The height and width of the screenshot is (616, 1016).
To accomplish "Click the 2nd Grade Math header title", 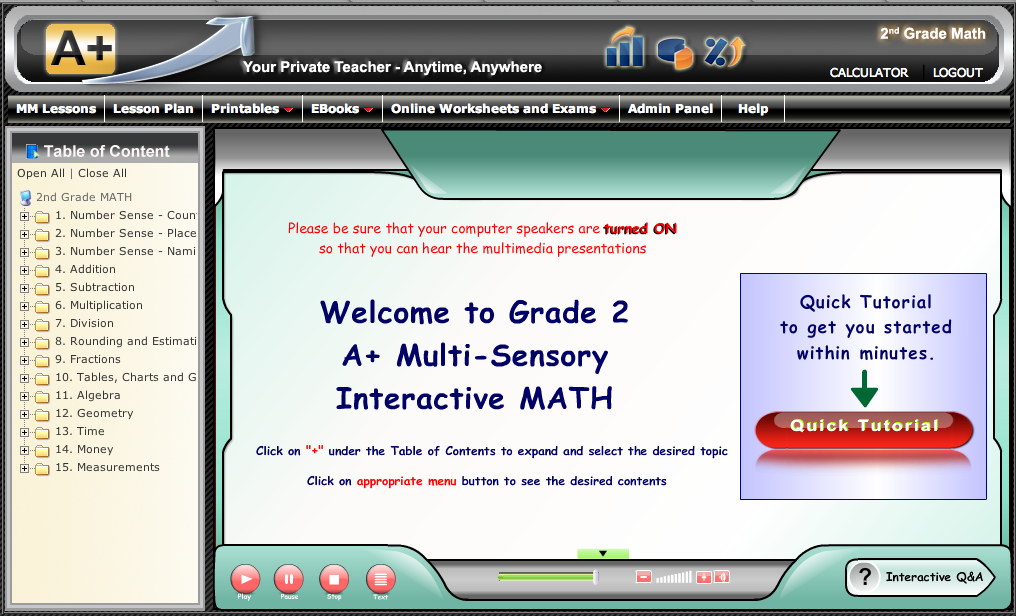I will tap(932, 34).
